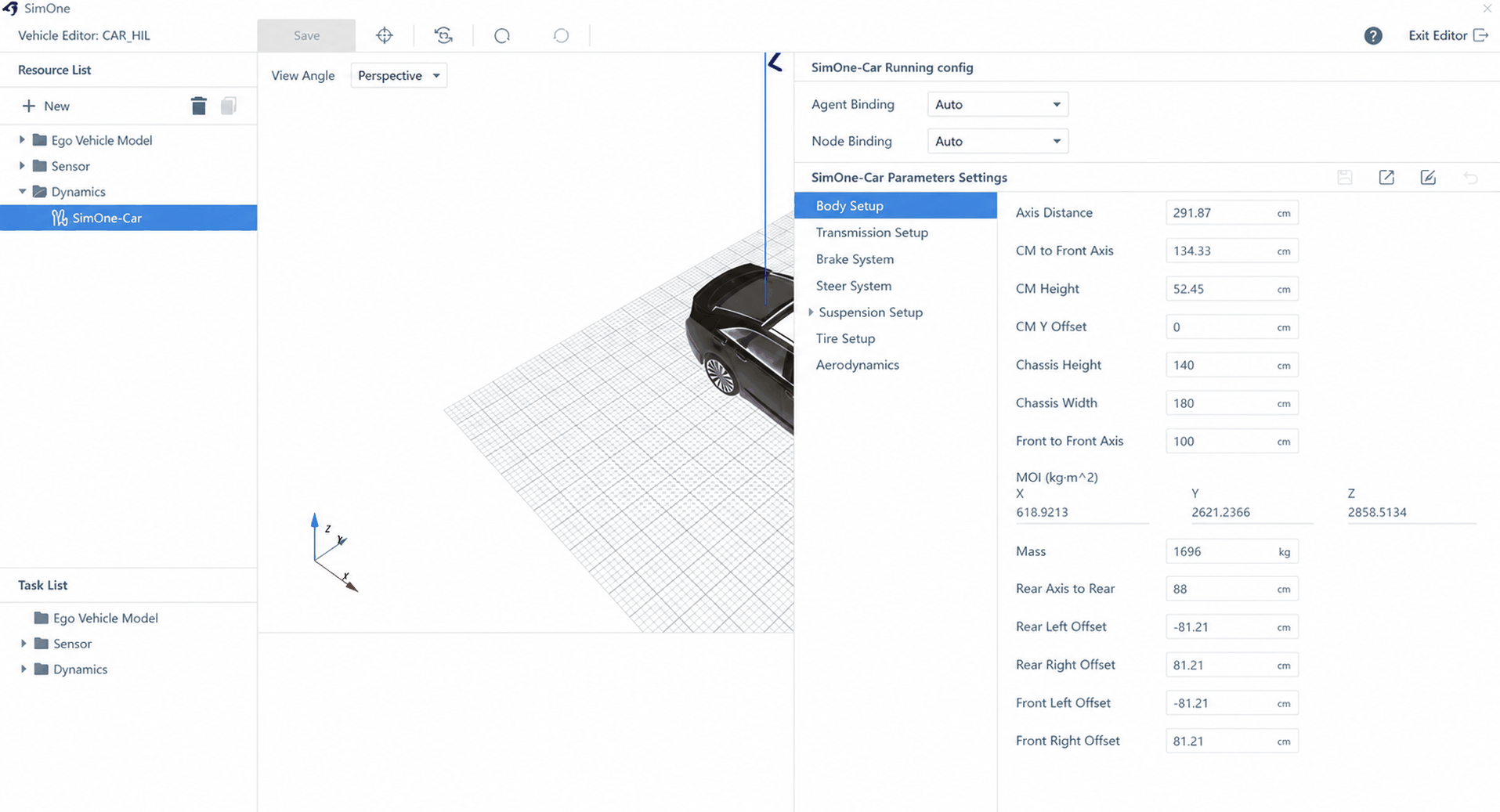Open the Agent Binding dropdown

pos(997,104)
